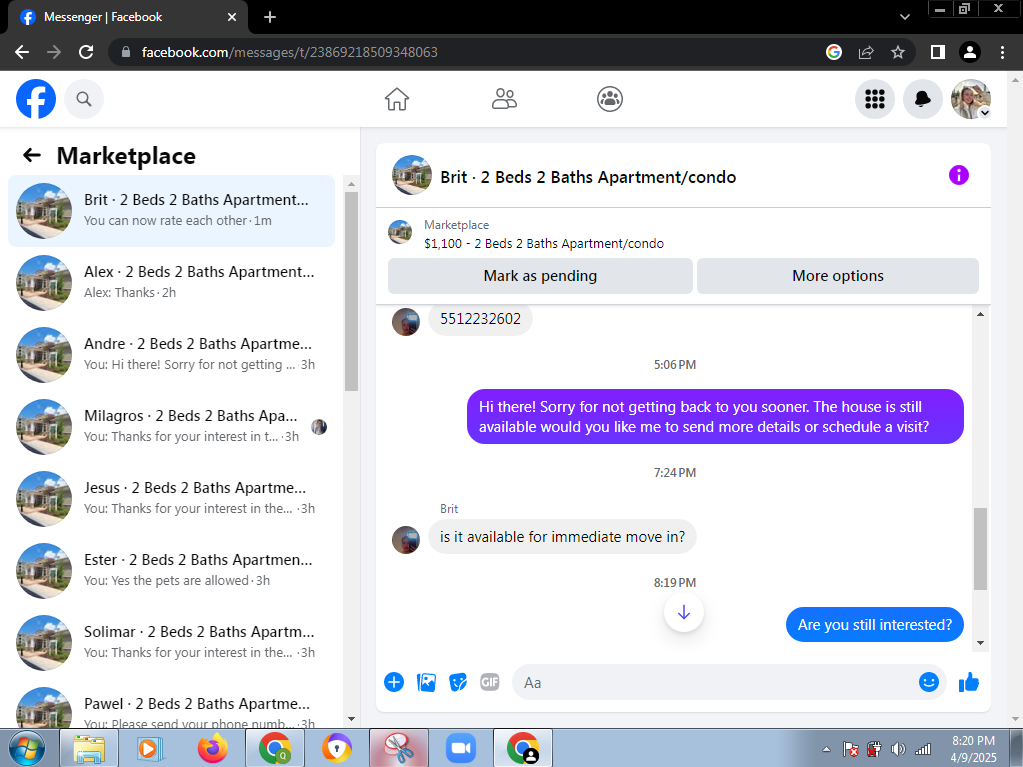Open Zoom from the taskbar
The image size is (1023, 767).
click(x=461, y=748)
